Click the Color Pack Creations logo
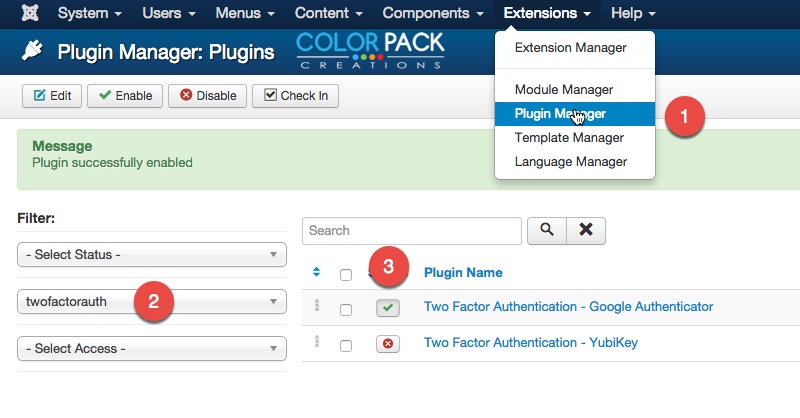Viewport: 800px width, 418px height. (370, 51)
